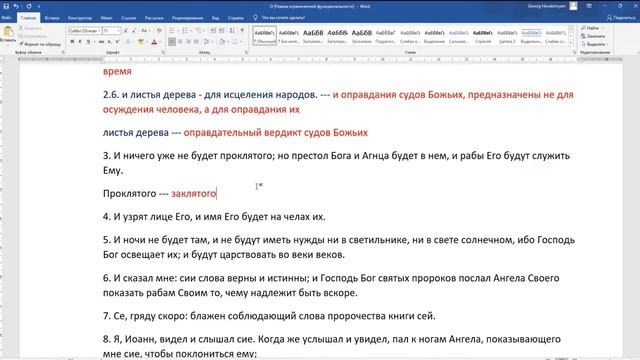This screenshot has width=640, height=360.
Task: Switch to the Вставка tab
Action: (52, 18)
